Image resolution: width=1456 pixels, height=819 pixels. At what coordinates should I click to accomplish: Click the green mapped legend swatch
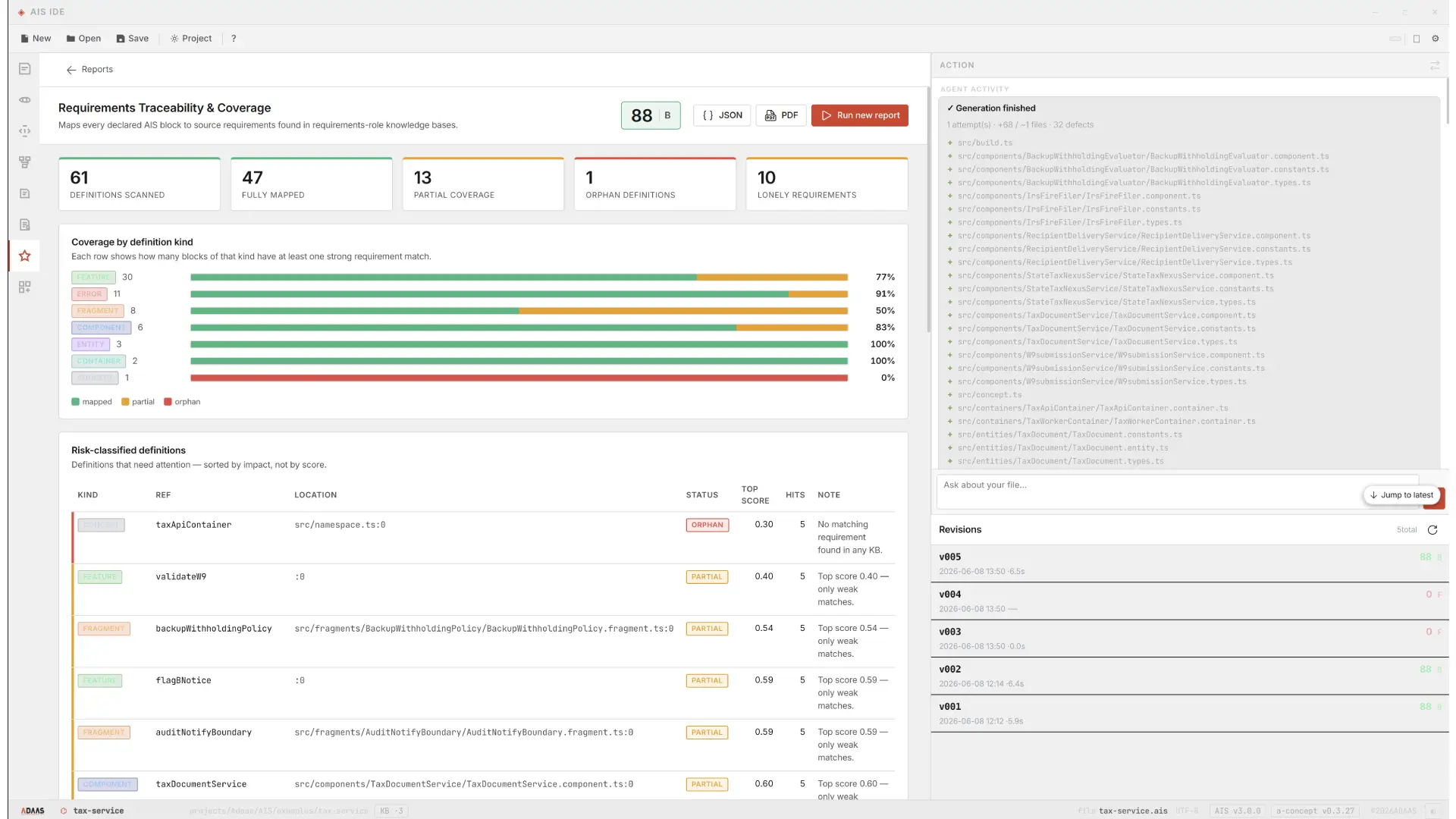click(75, 402)
